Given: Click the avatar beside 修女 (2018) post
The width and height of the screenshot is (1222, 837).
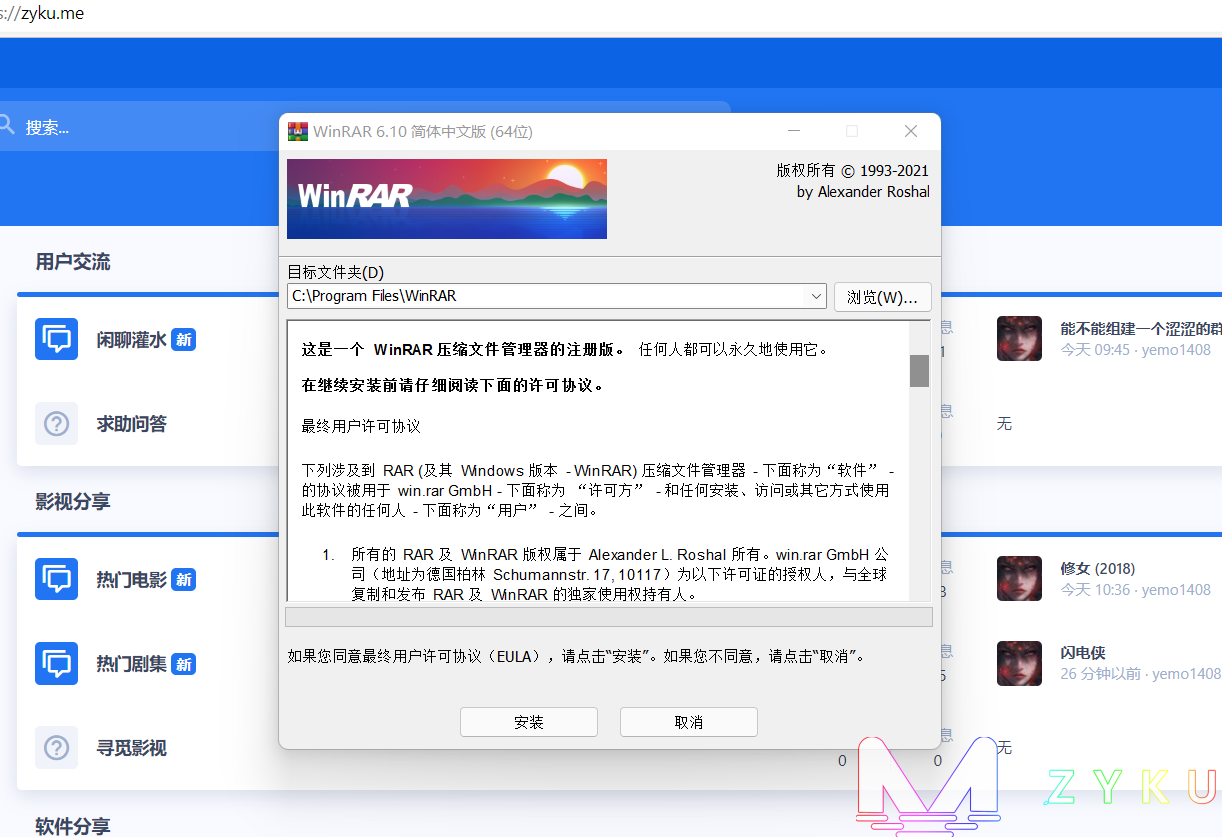Looking at the screenshot, I should coord(1019,579).
